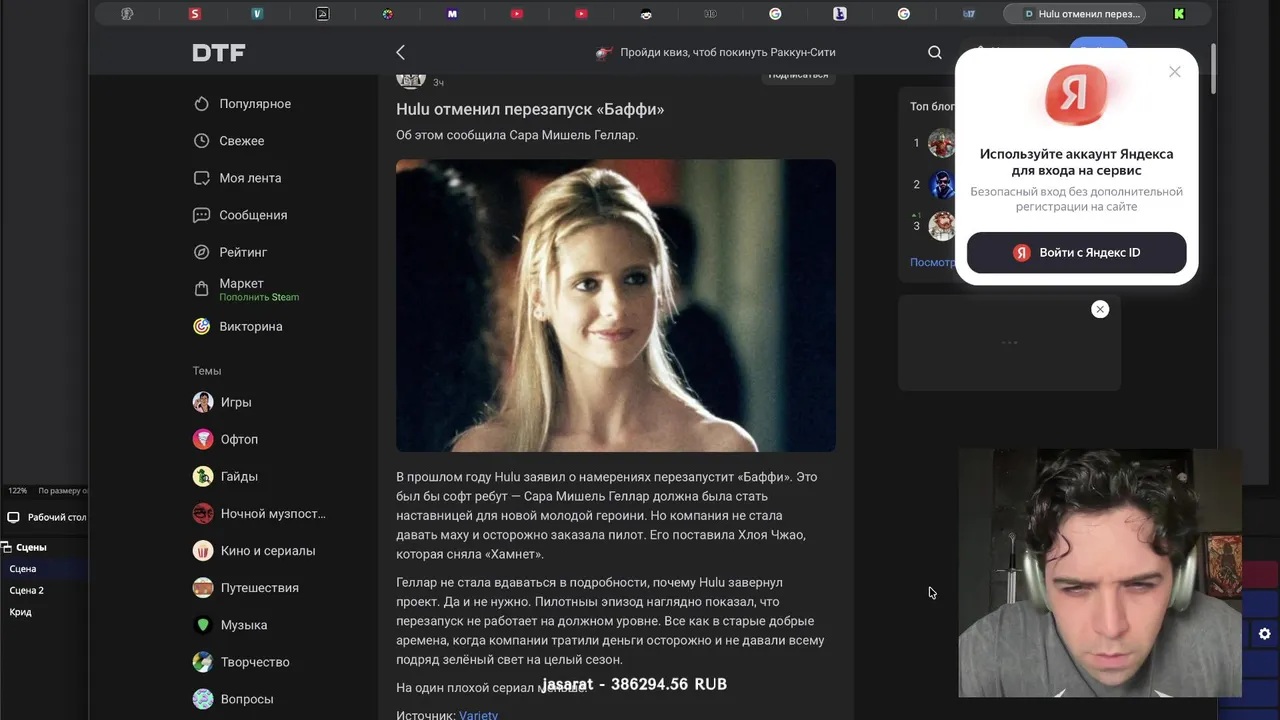Open the Variety source link
The image size is (1280, 720).
tap(478, 714)
